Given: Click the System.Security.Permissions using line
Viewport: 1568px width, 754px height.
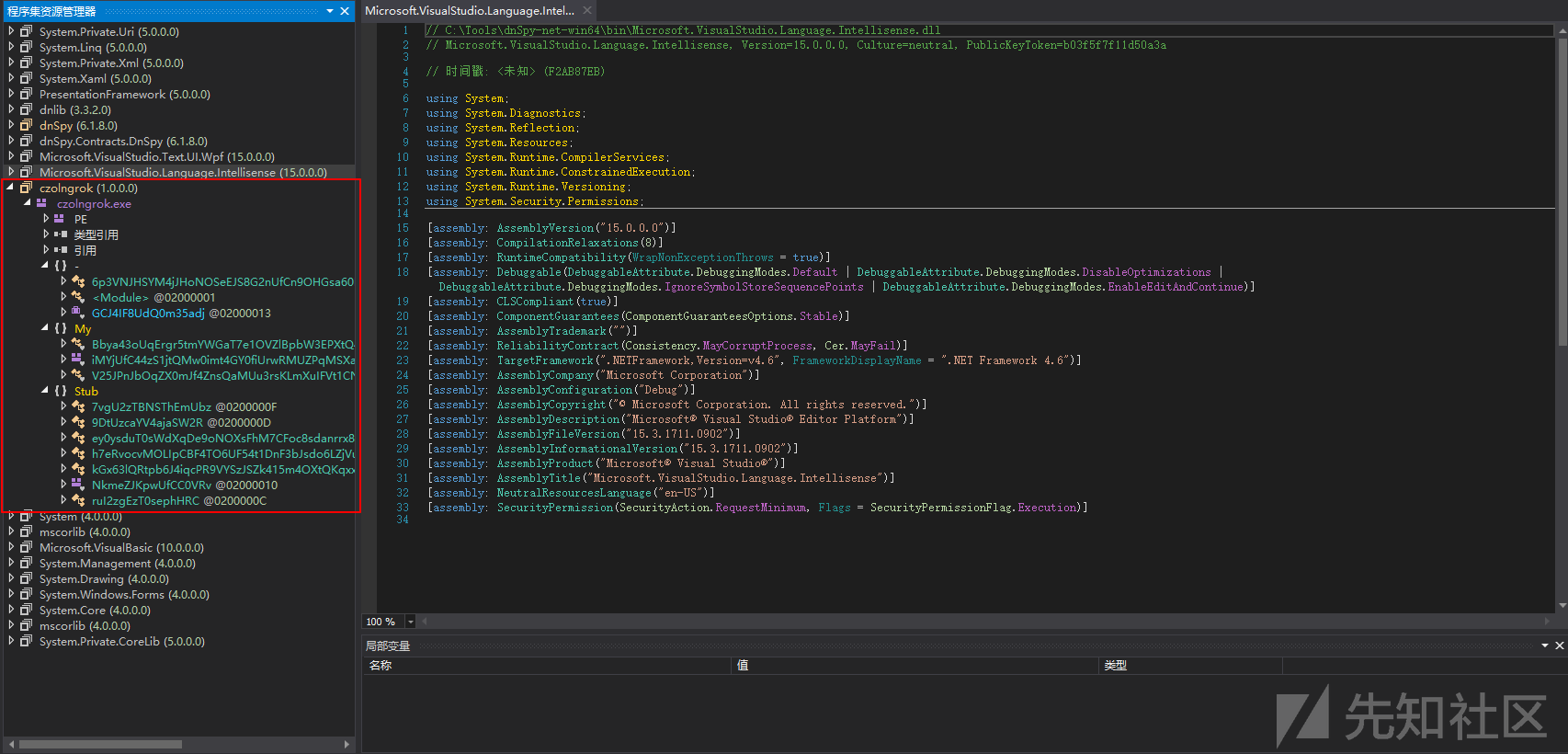Looking at the screenshot, I should (534, 201).
